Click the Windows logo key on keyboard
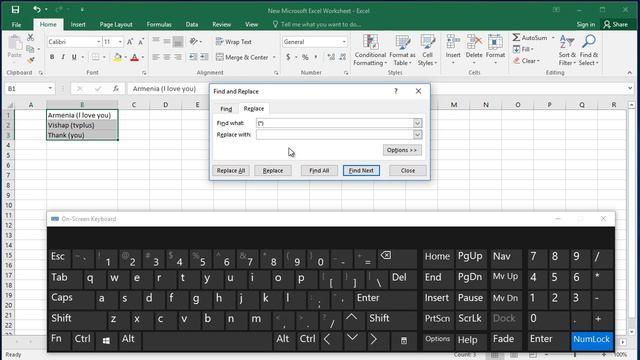The height and width of the screenshot is (360, 640). tap(106, 340)
